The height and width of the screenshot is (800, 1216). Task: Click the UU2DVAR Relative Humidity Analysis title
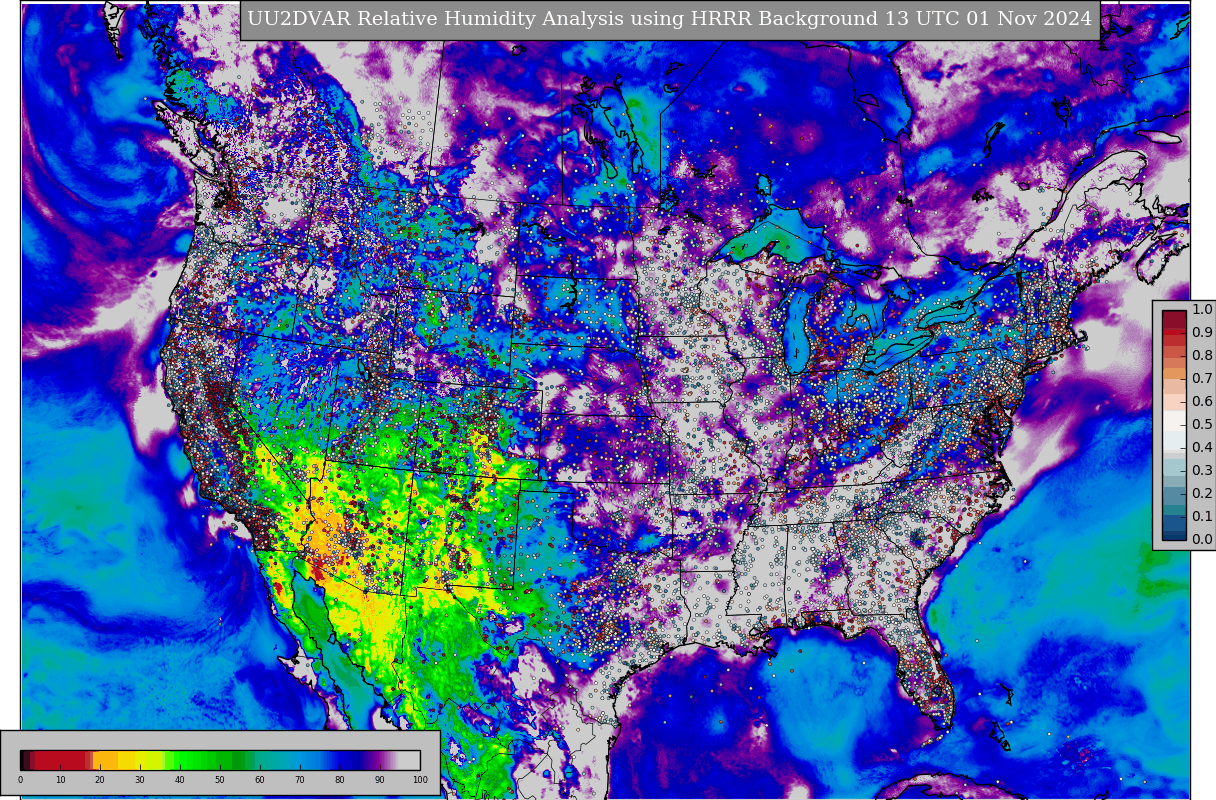(669, 19)
